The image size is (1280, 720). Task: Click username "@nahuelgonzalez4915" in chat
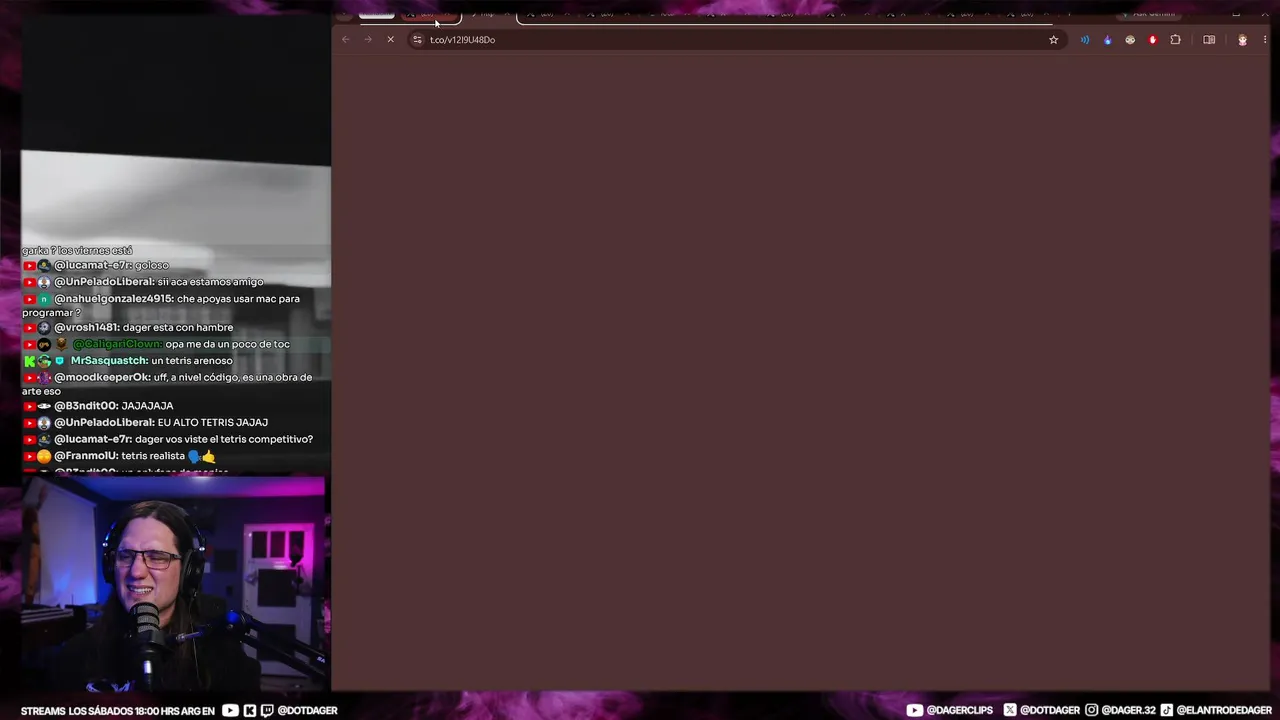point(114,299)
